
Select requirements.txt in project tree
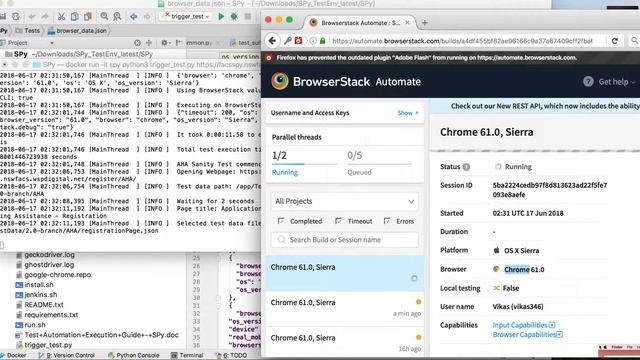pyautogui.click(x=47, y=315)
